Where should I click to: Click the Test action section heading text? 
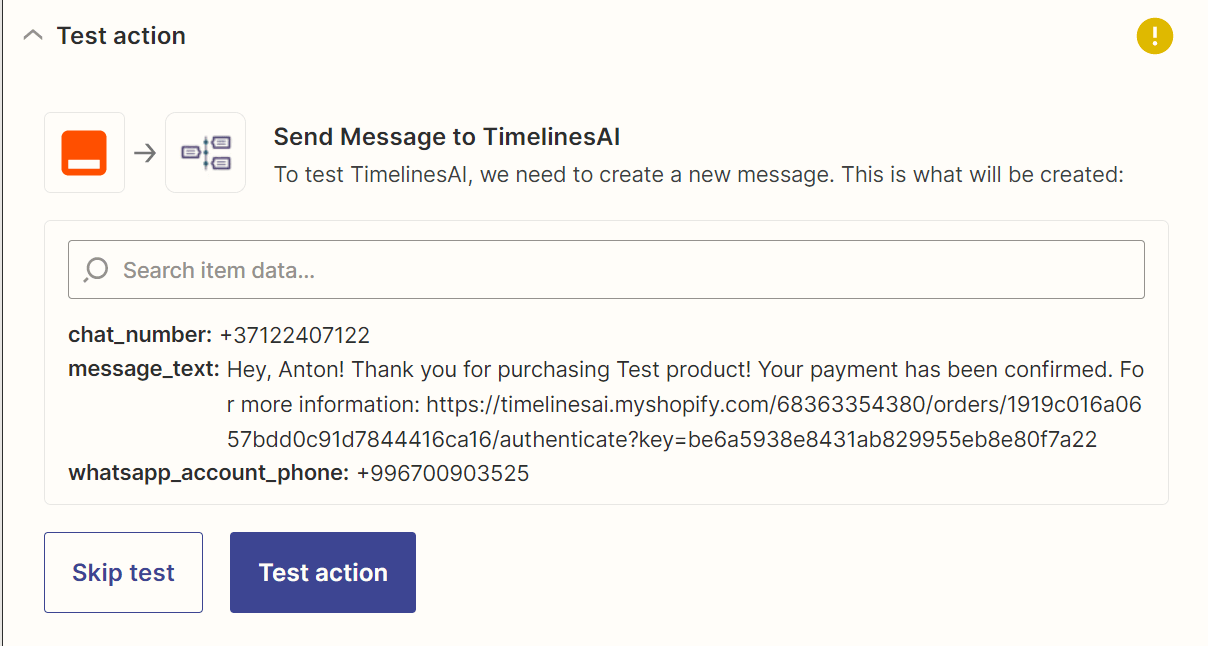click(121, 36)
